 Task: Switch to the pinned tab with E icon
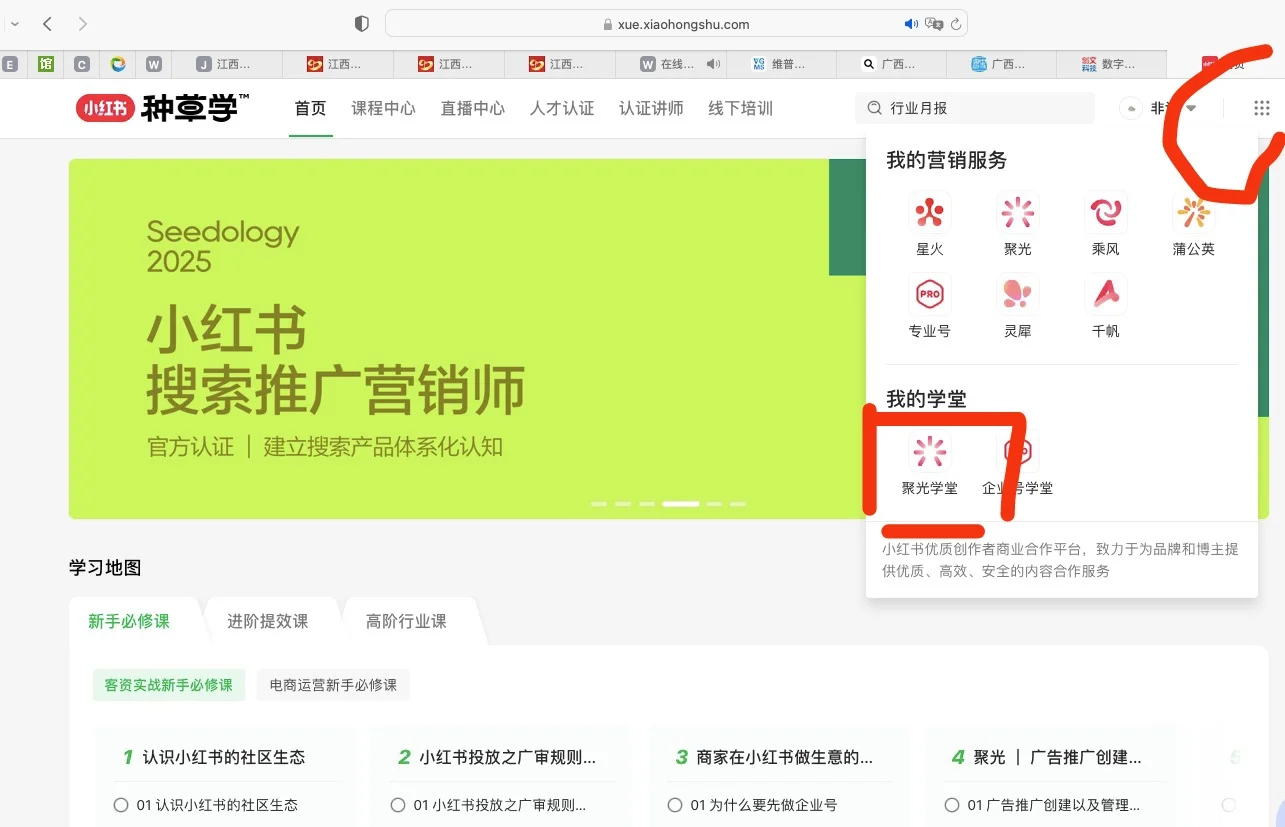click(11, 64)
